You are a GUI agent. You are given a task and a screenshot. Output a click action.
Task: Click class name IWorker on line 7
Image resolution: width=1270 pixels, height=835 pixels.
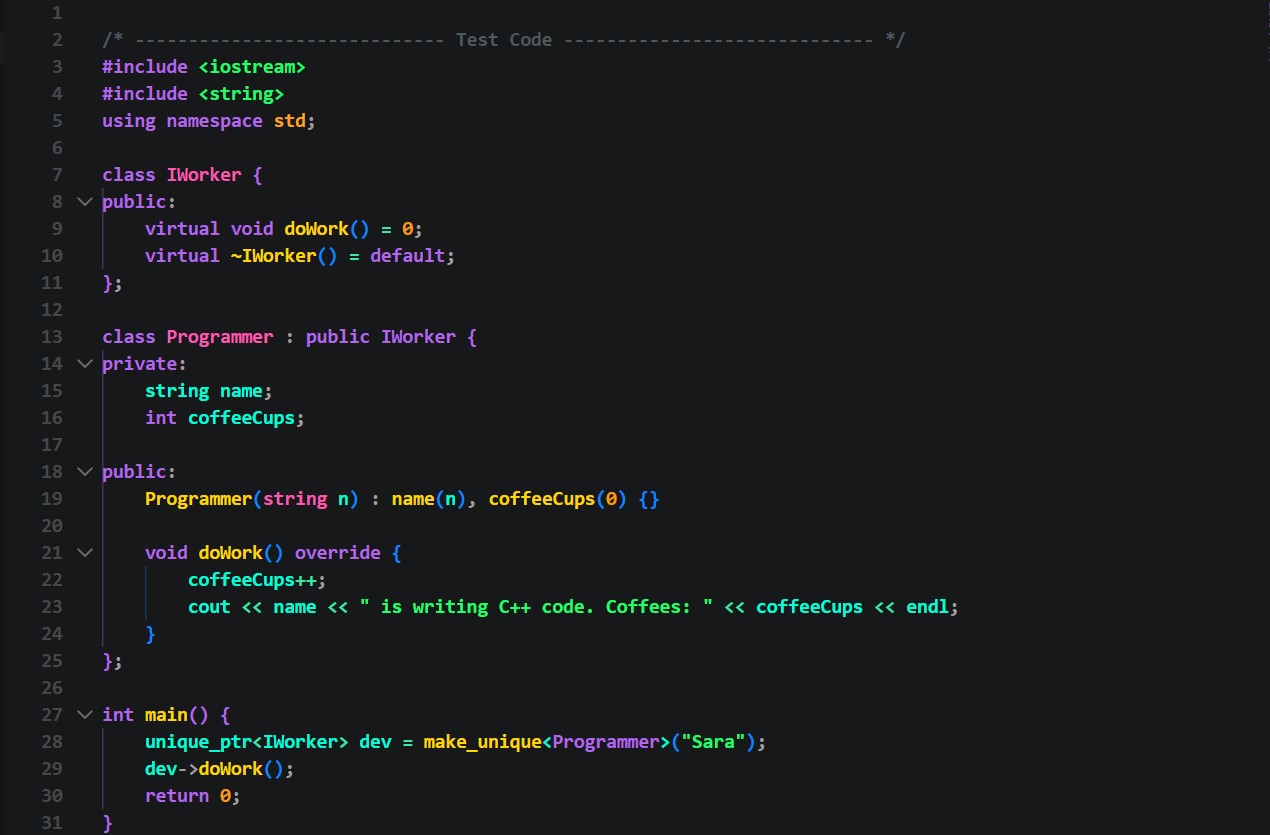tap(204, 175)
